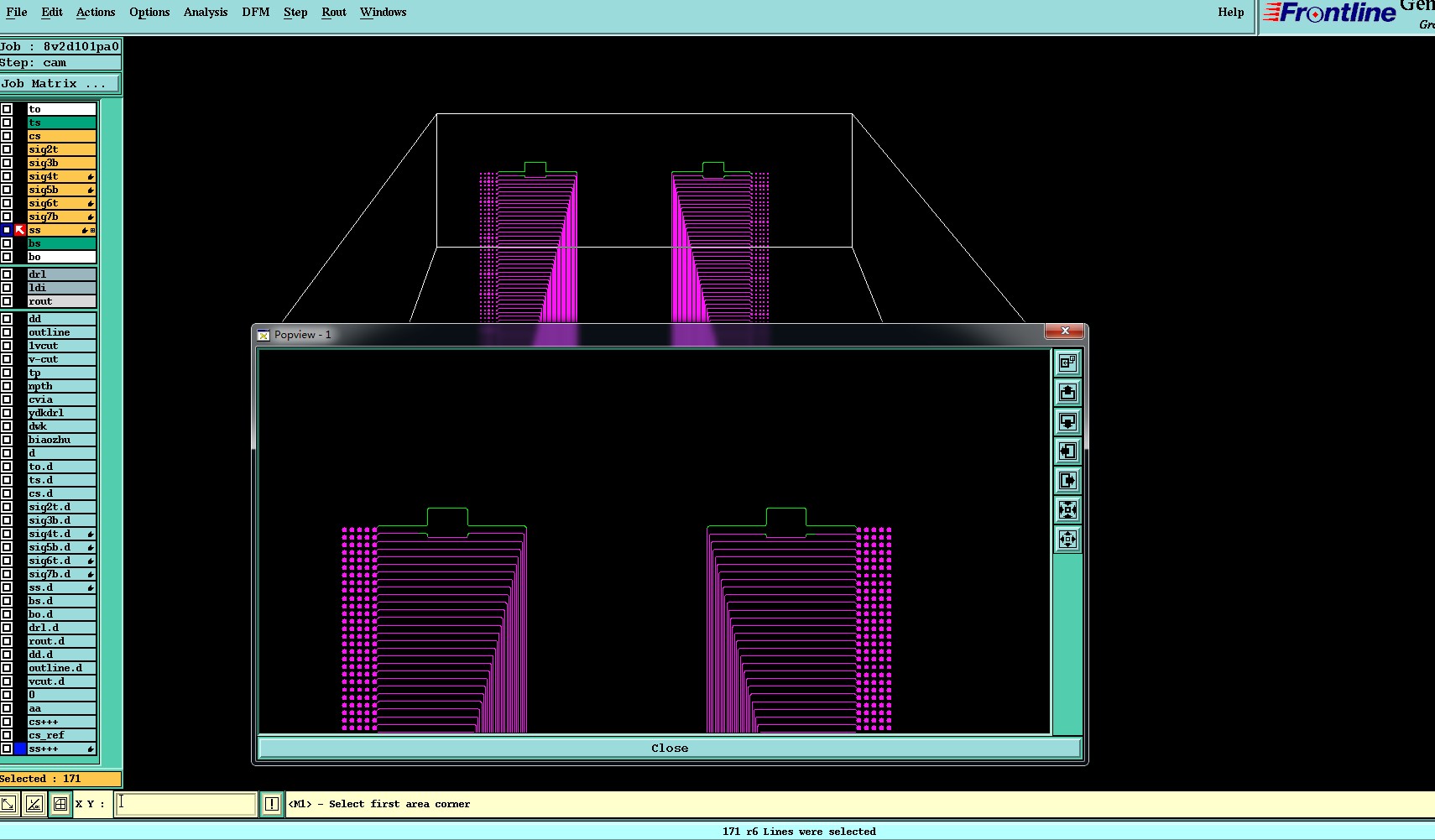The image size is (1435, 840).
Task: Select the ldi layer name
Action: pos(62,288)
